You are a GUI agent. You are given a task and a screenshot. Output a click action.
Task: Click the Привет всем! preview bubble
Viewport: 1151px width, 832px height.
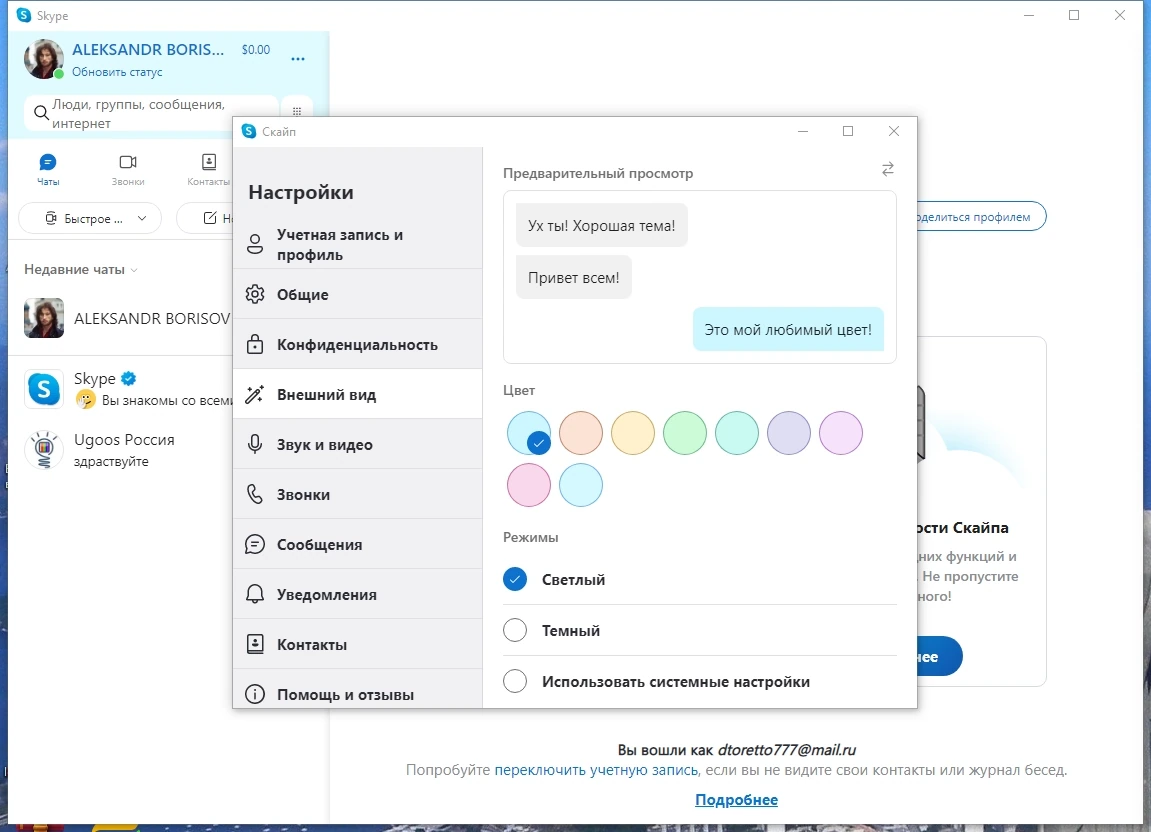point(573,278)
